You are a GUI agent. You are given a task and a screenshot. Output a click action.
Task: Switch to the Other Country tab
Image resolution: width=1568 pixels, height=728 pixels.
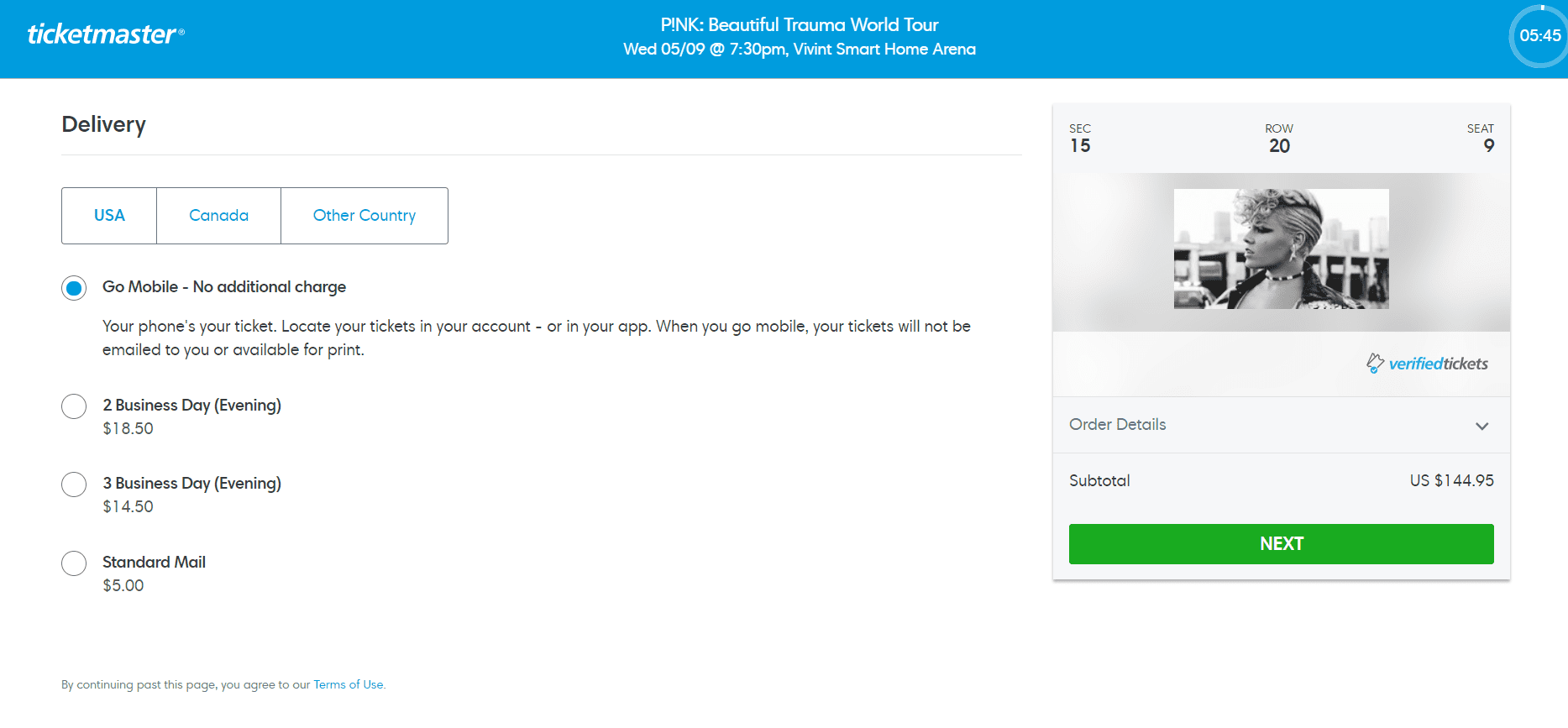pyautogui.click(x=364, y=216)
